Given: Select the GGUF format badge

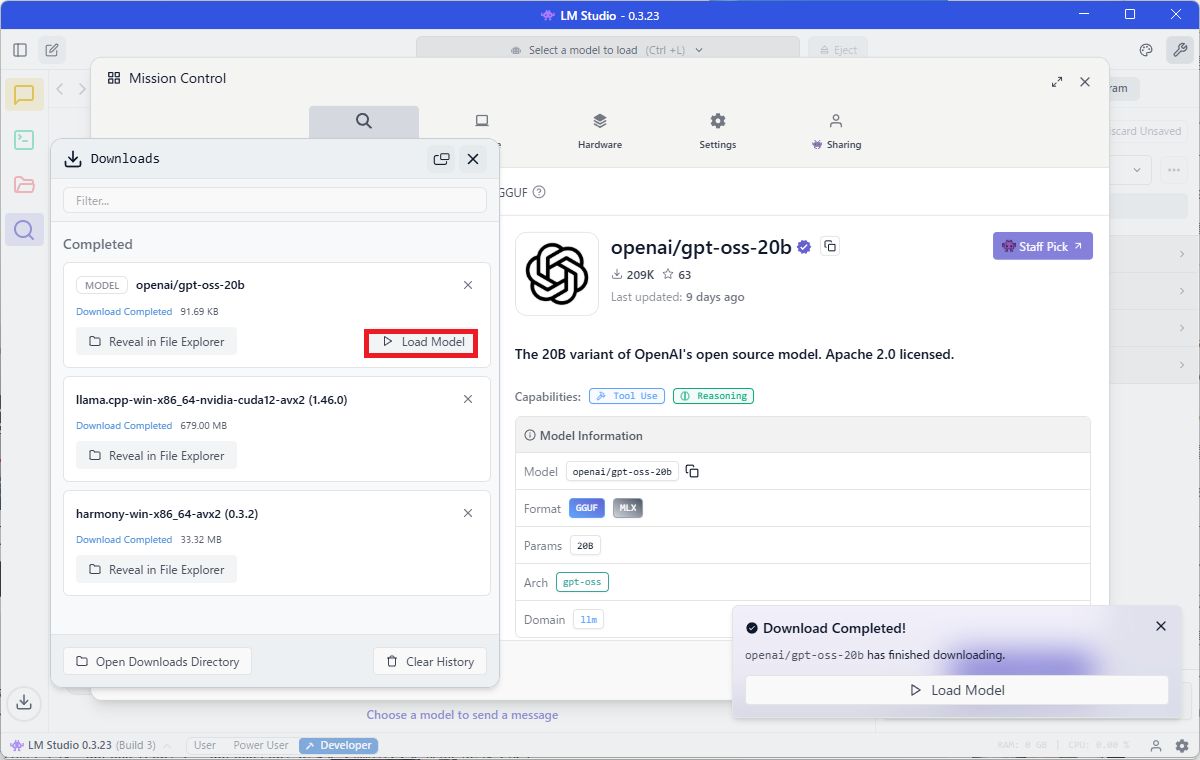Looking at the screenshot, I should pos(587,508).
